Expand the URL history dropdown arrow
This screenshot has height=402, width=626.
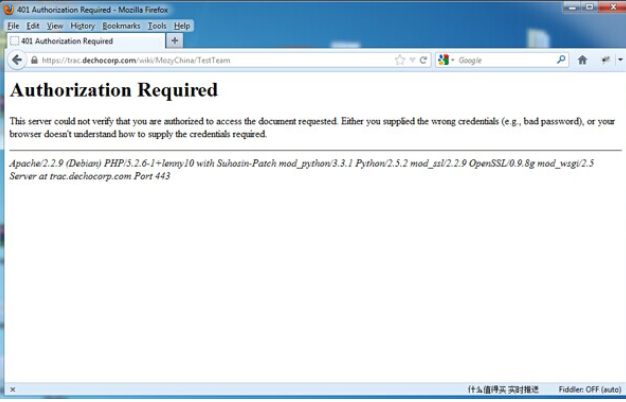pyautogui.click(x=412, y=60)
